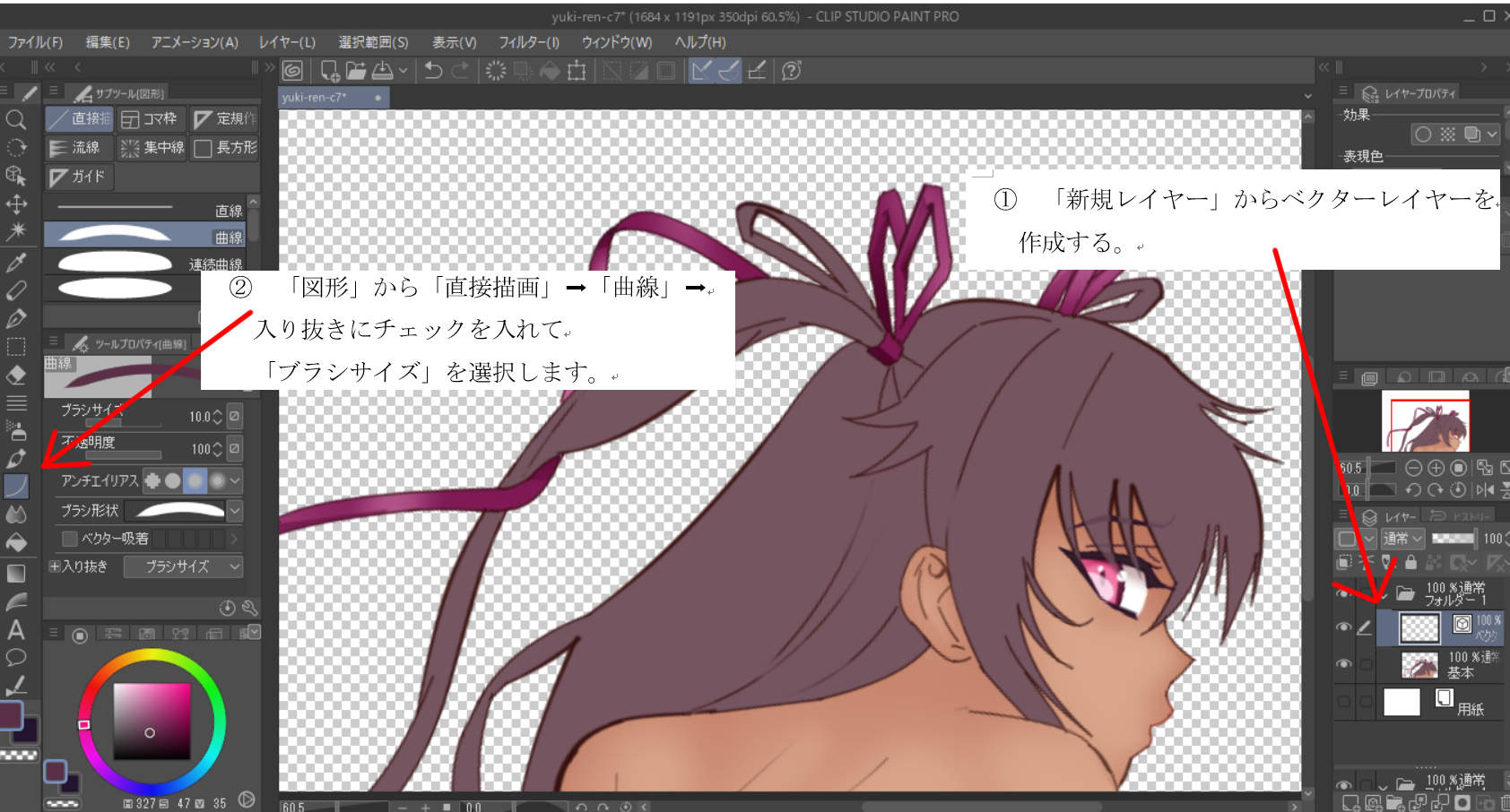Open the 効果 effect dropdown arrow
Screen dimensions: 1510x812
[1492, 134]
